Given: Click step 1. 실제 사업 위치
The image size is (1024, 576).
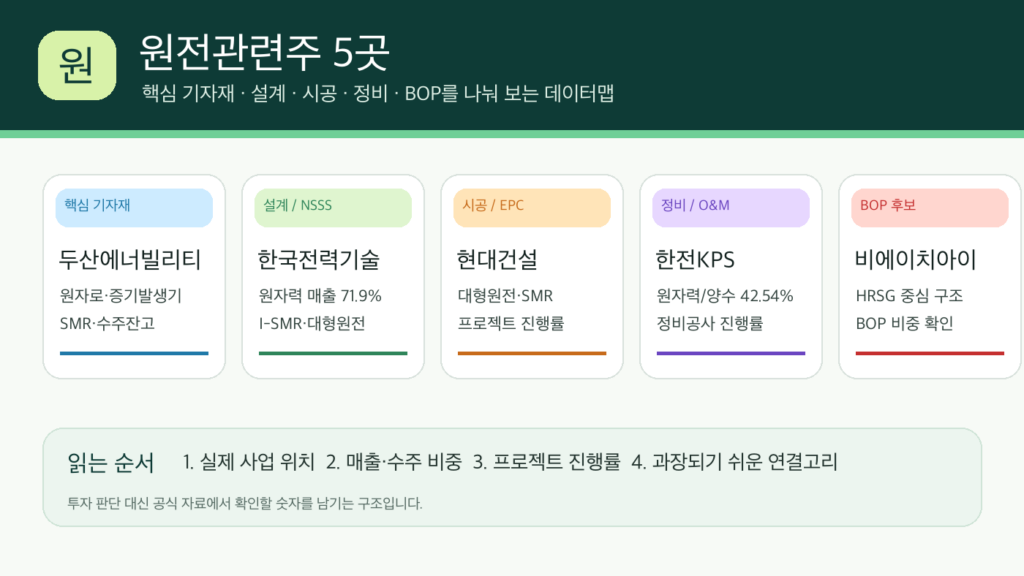Looking at the screenshot, I should point(249,462).
